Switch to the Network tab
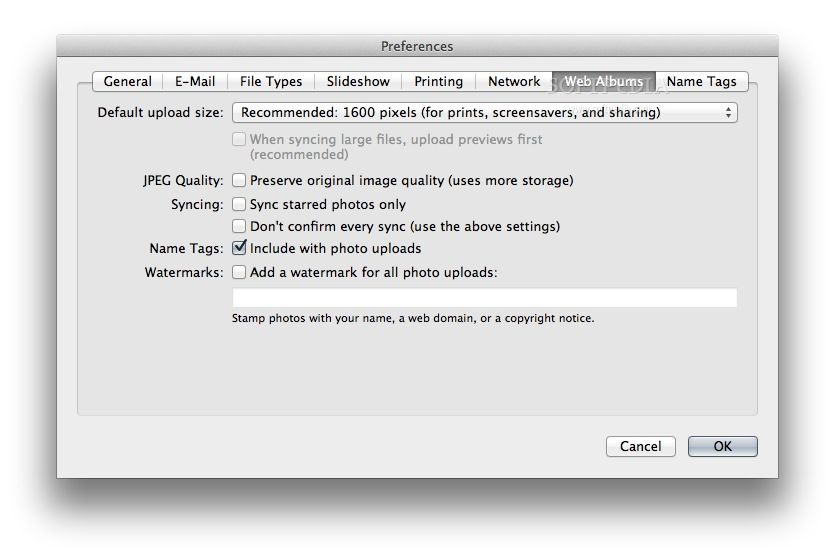This screenshot has width=835, height=557. [514, 81]
